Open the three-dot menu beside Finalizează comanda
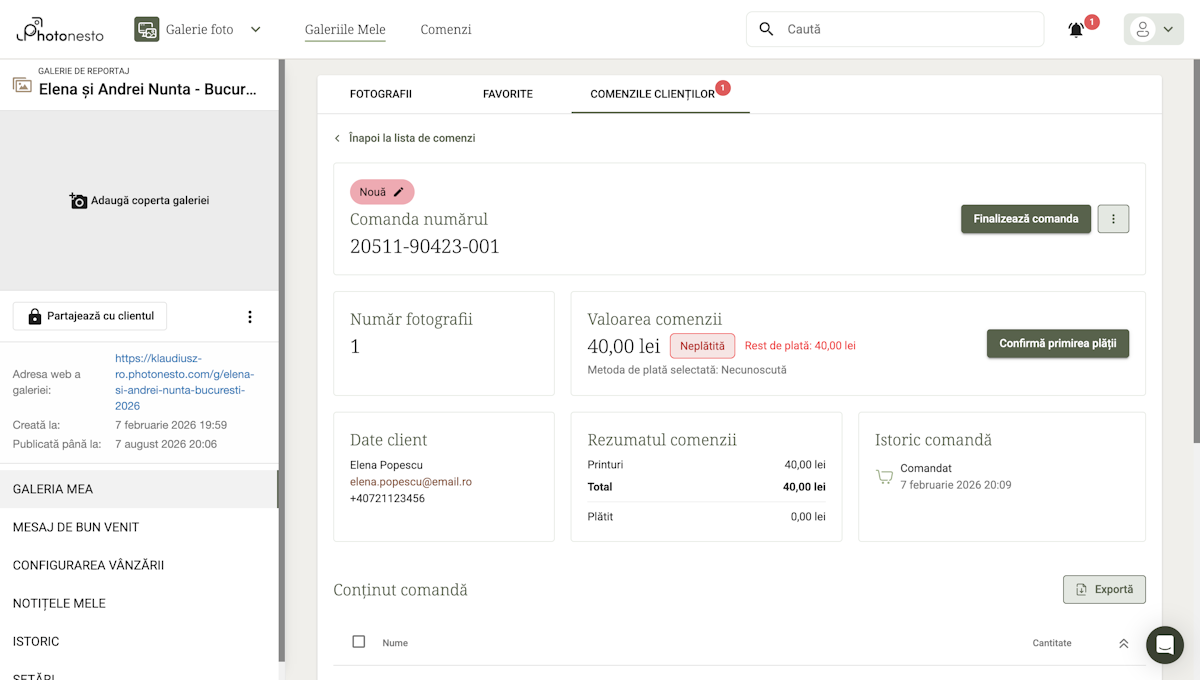This screenshot has width=1200, height=680. (1113, 218)
